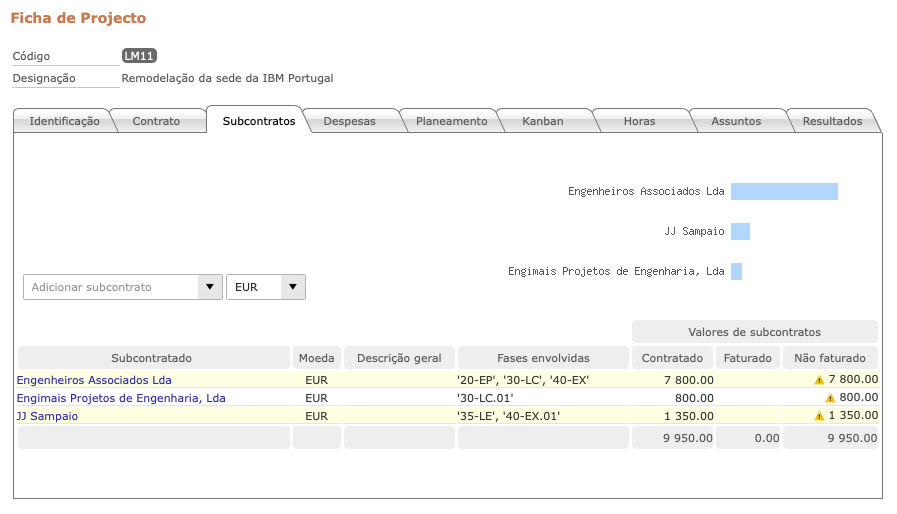This screenshot has width=897, height=514.
Task: Switch to the Horas tab
Action: 639,121
